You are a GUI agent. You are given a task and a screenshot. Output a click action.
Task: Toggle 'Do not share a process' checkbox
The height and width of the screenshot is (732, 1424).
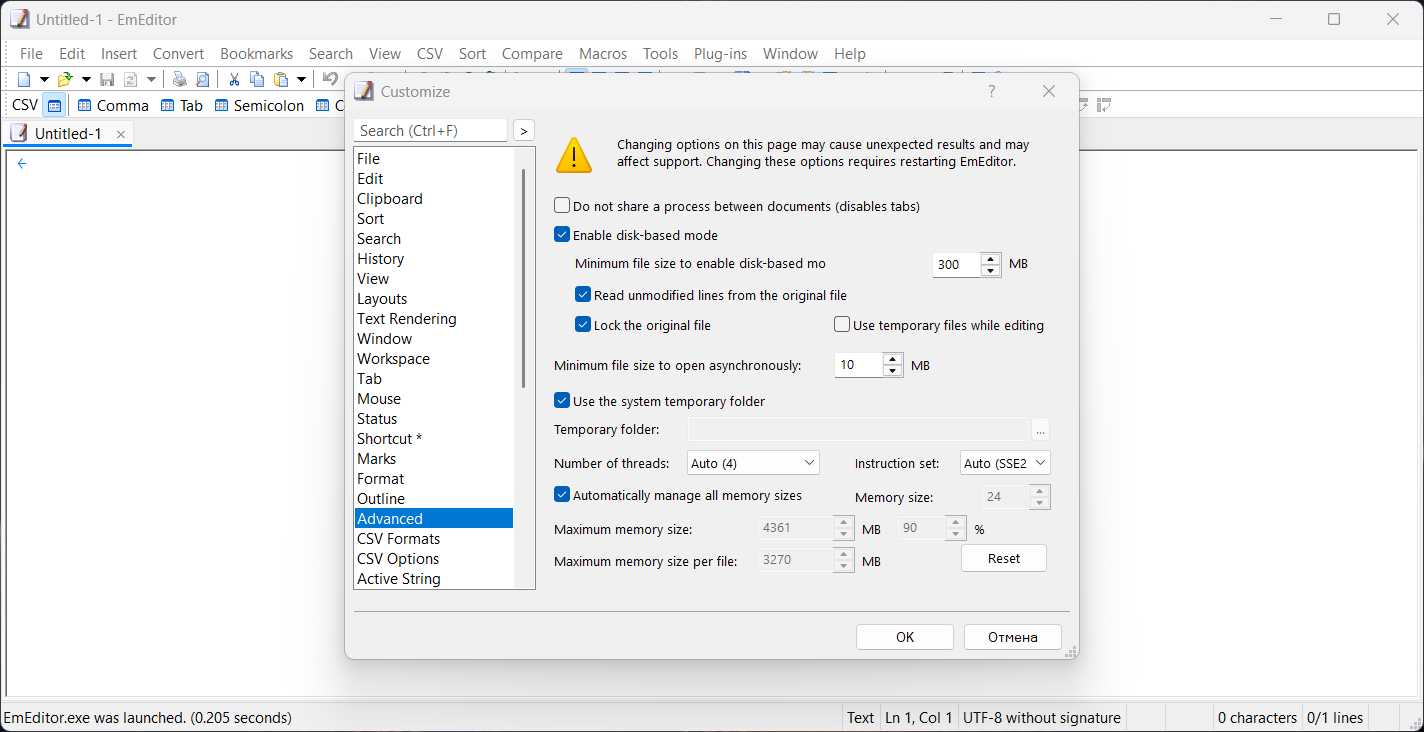point(562,206)
